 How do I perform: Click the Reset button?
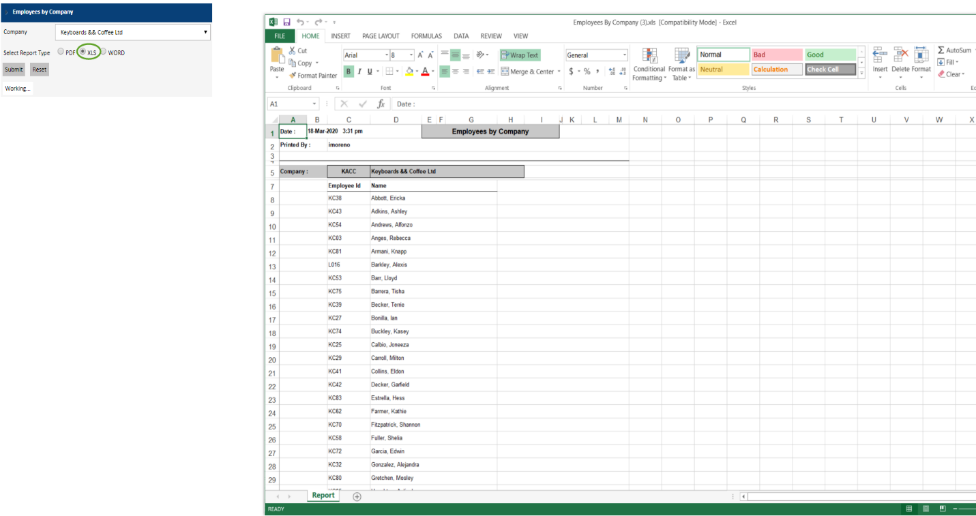click(x=39, y=70)
